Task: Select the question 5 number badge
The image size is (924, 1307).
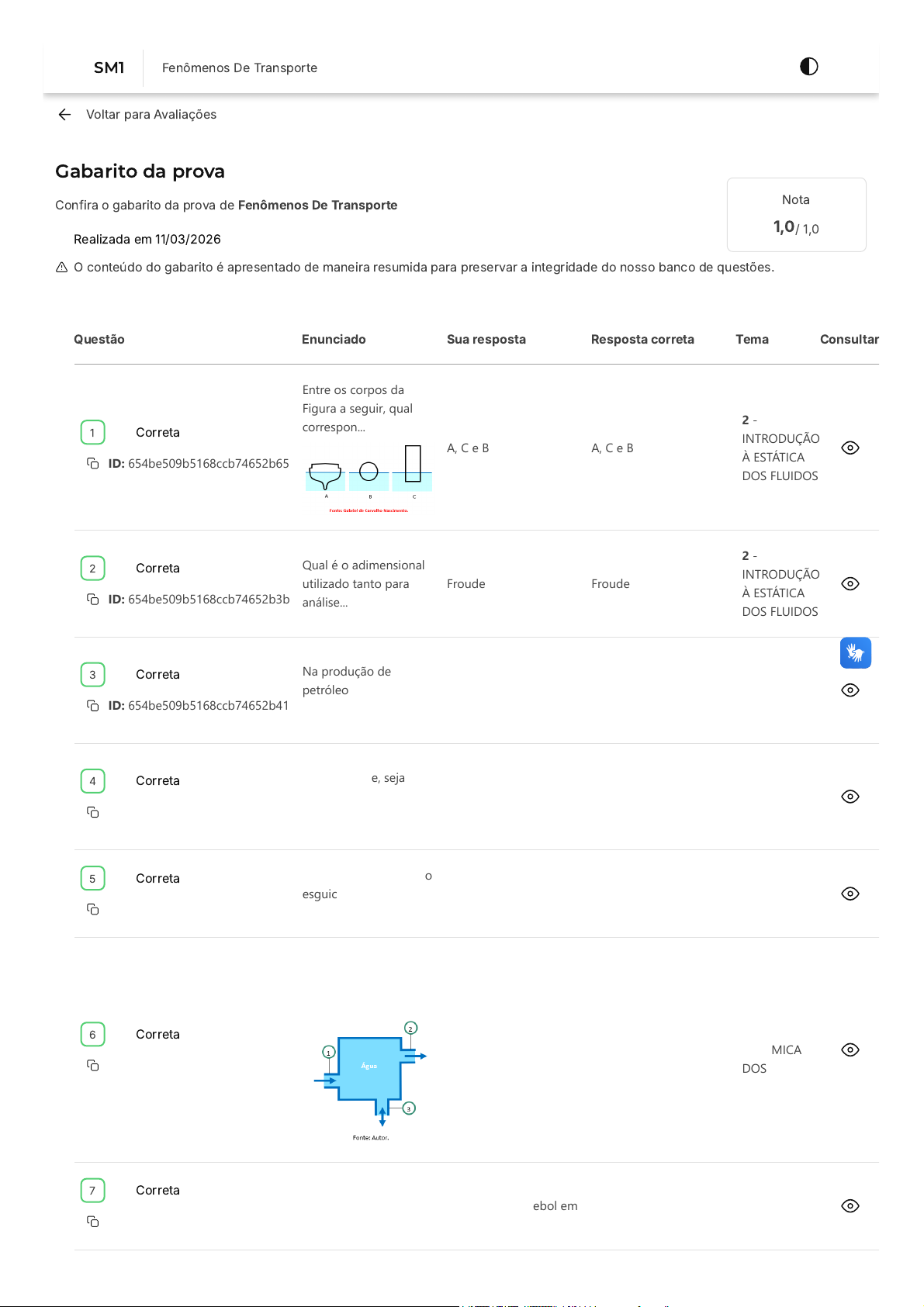Action: pos(92,879)
